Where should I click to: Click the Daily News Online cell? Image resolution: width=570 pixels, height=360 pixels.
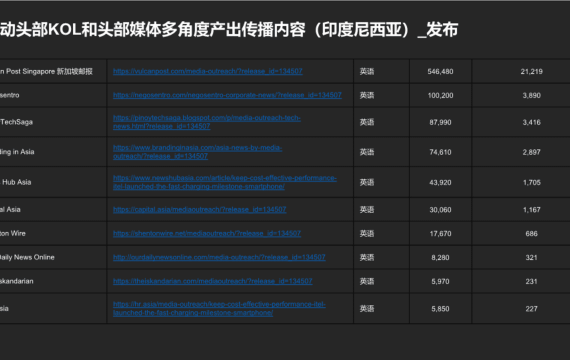pos(53,257)
